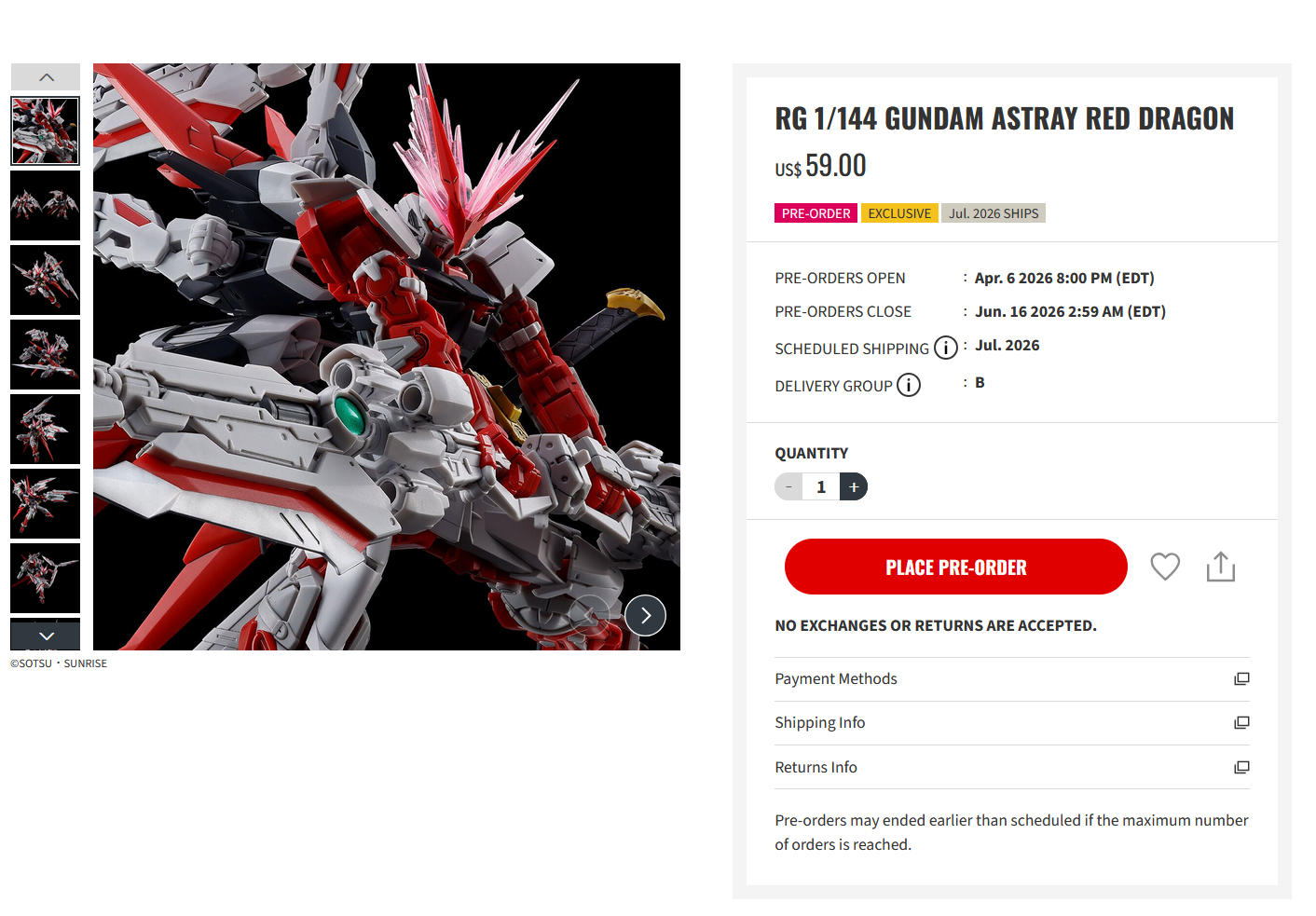
Task: Show next product image with right arrow
Action: (646, 615)
